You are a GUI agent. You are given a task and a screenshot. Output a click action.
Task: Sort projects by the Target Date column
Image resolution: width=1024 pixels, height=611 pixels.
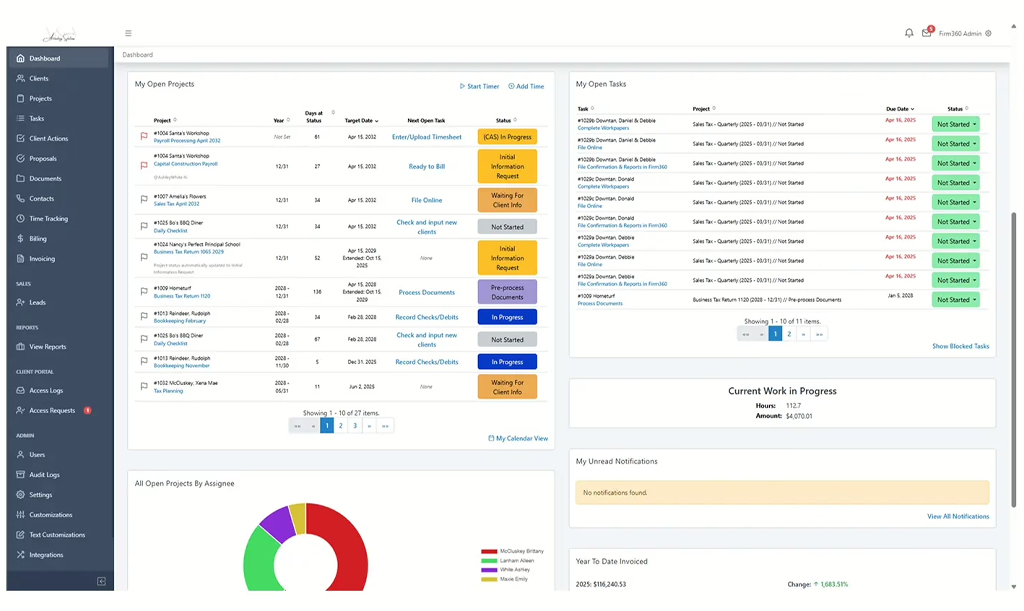(360, 120)
